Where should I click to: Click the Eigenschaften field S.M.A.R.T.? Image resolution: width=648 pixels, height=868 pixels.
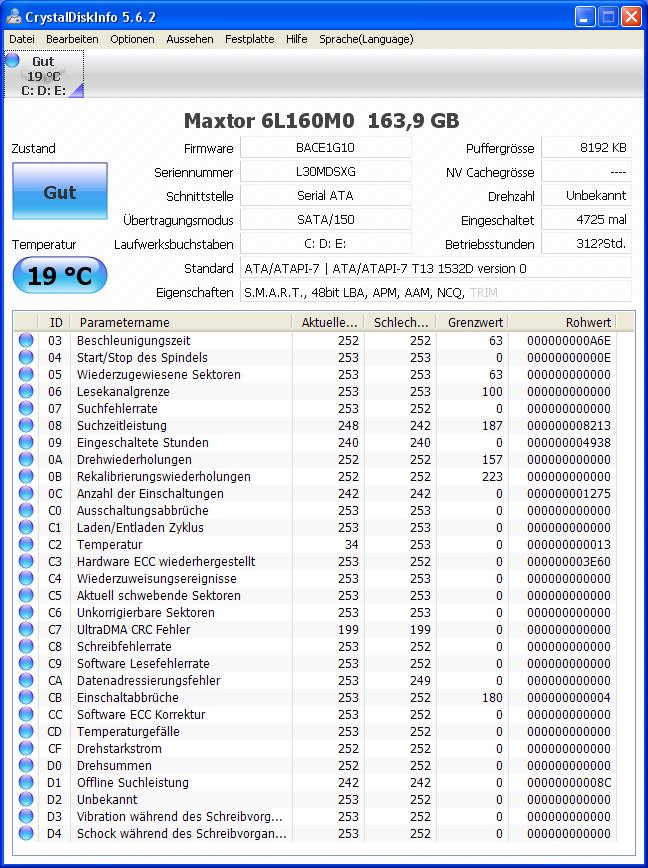pyautogui.click(x=436, y=292)
